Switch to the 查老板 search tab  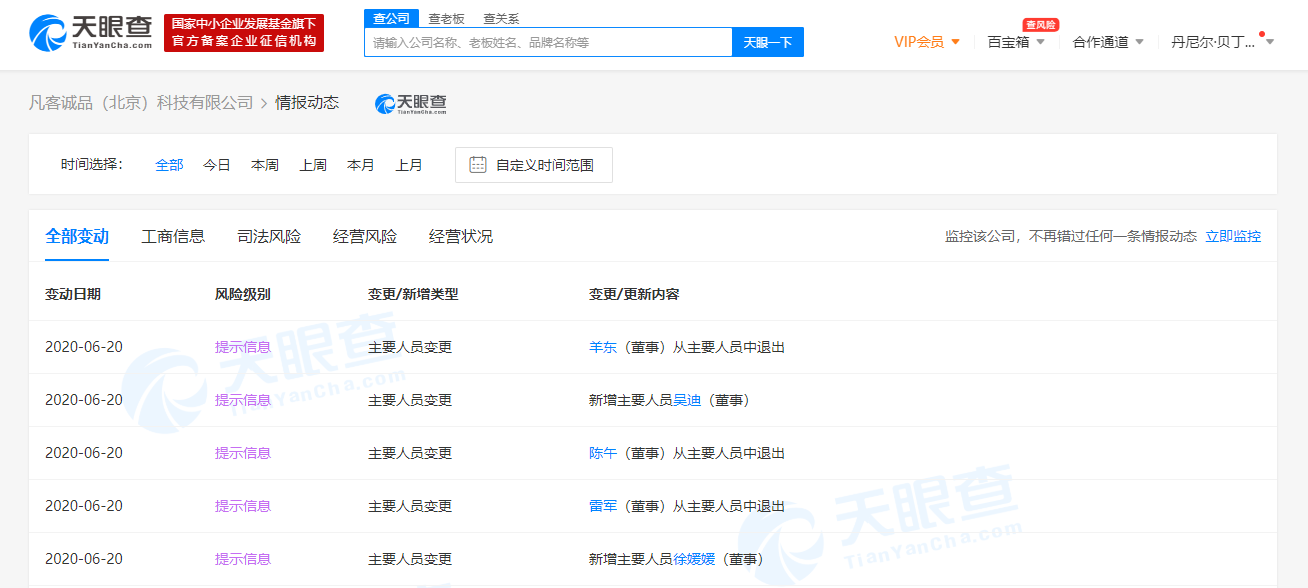(x=446, y=18)
